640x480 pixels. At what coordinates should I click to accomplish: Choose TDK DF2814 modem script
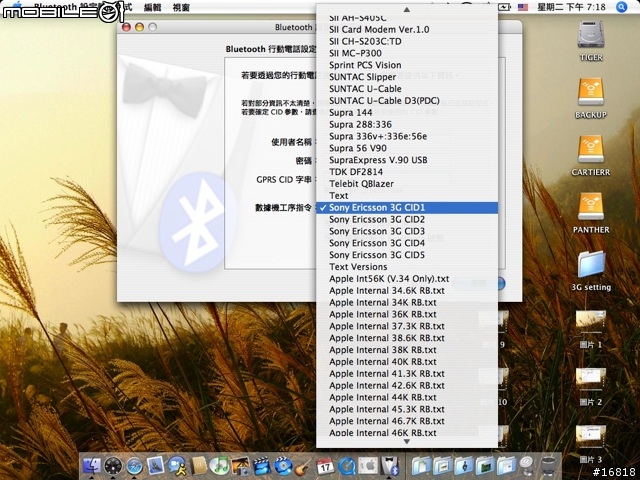[x=407, y=171]
